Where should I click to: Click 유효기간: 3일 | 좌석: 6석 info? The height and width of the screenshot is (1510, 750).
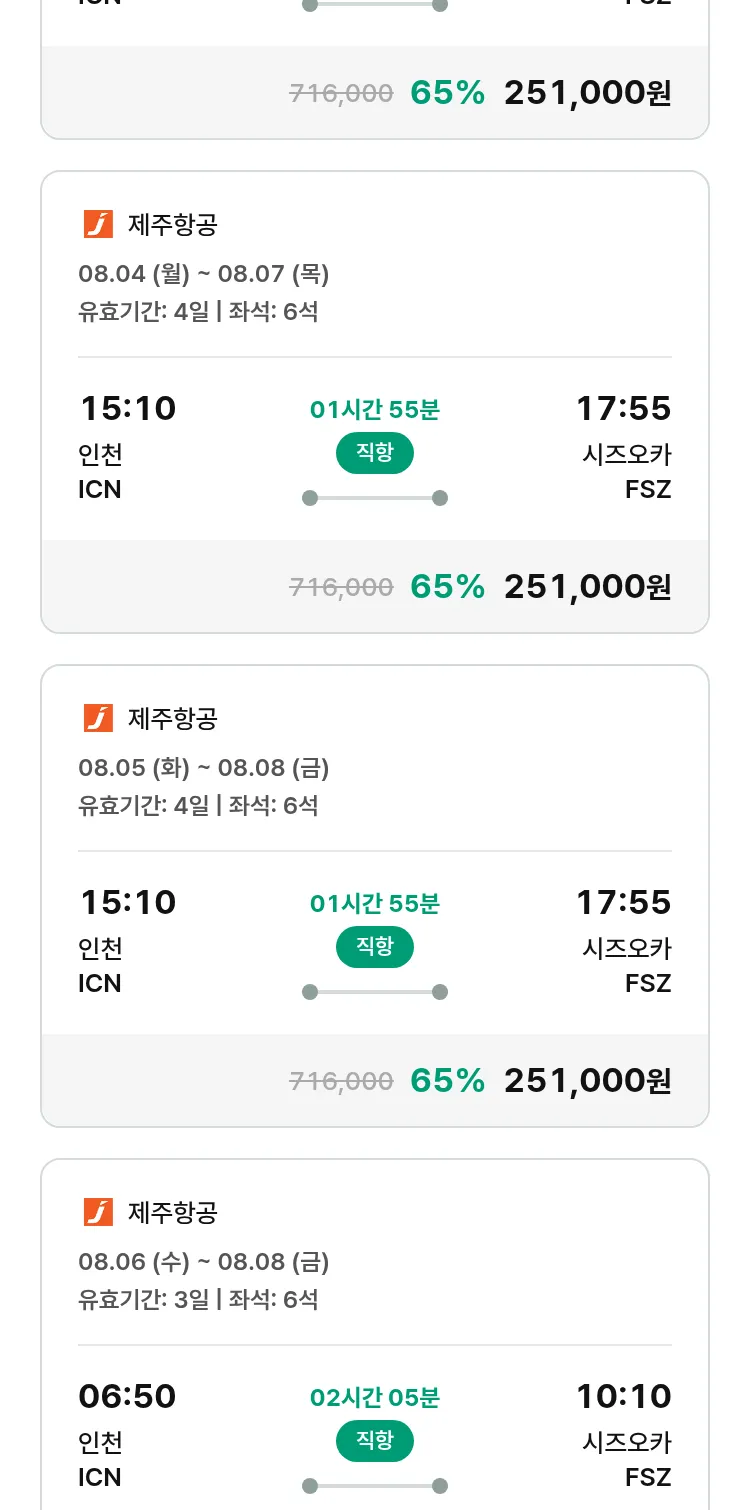(x=198, y=1300)
